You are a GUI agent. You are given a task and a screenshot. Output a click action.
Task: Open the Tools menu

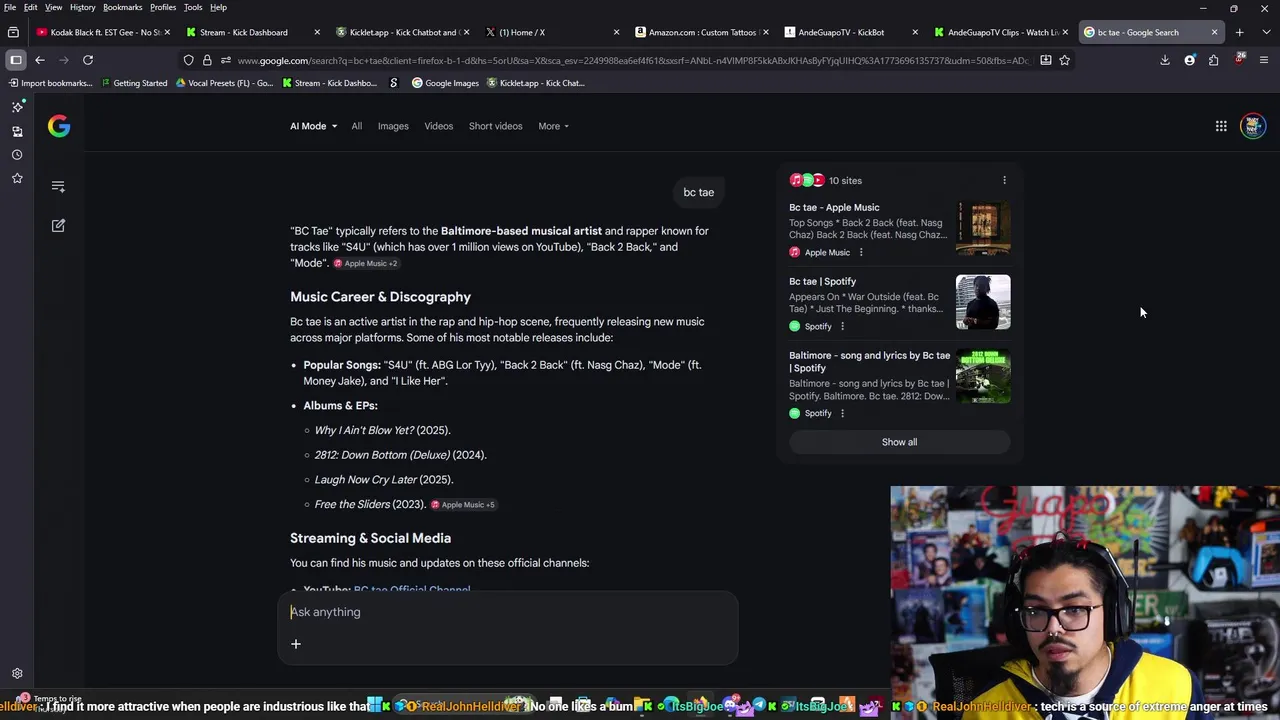point(193,7)
